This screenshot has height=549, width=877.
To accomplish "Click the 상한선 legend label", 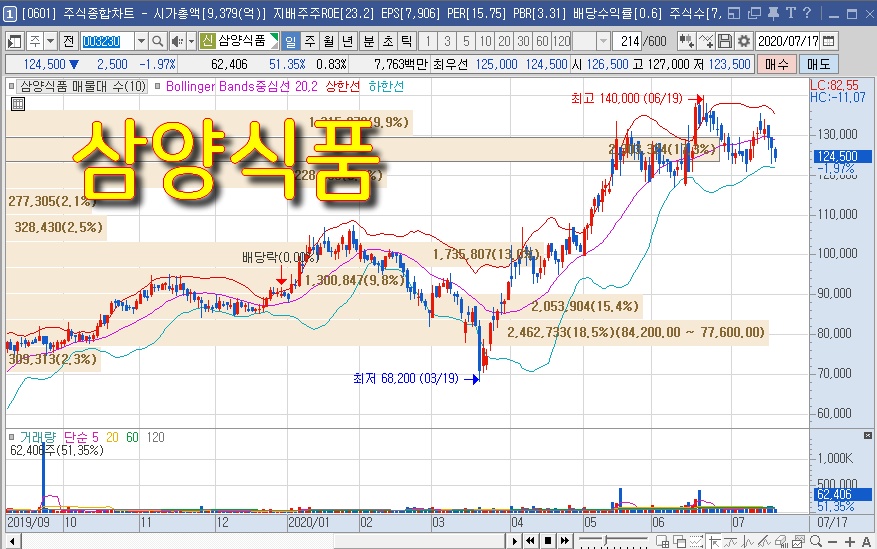I will click(x=342, y=87).
